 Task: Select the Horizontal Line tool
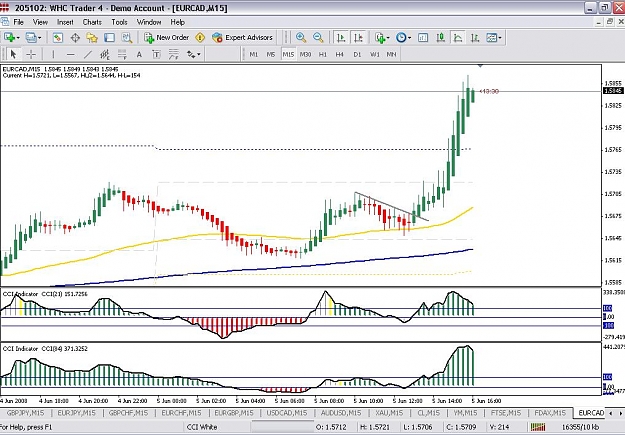(71, 54)
